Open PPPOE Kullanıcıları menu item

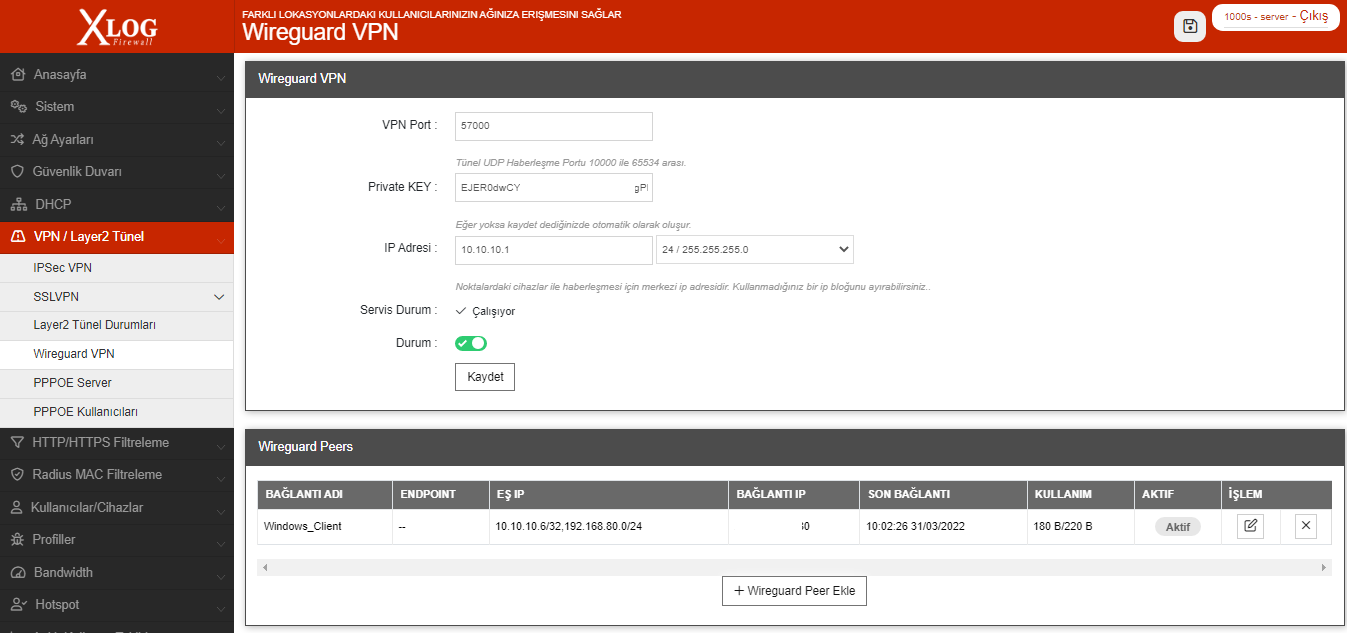click(116, 412)
